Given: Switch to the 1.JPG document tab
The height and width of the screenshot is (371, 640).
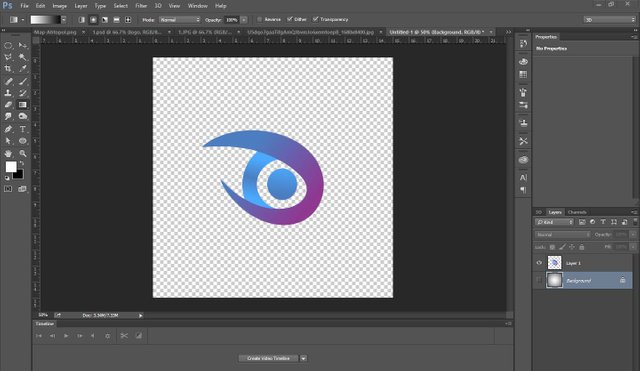Looking at the screenshot, I should click(x=205, y=32).
